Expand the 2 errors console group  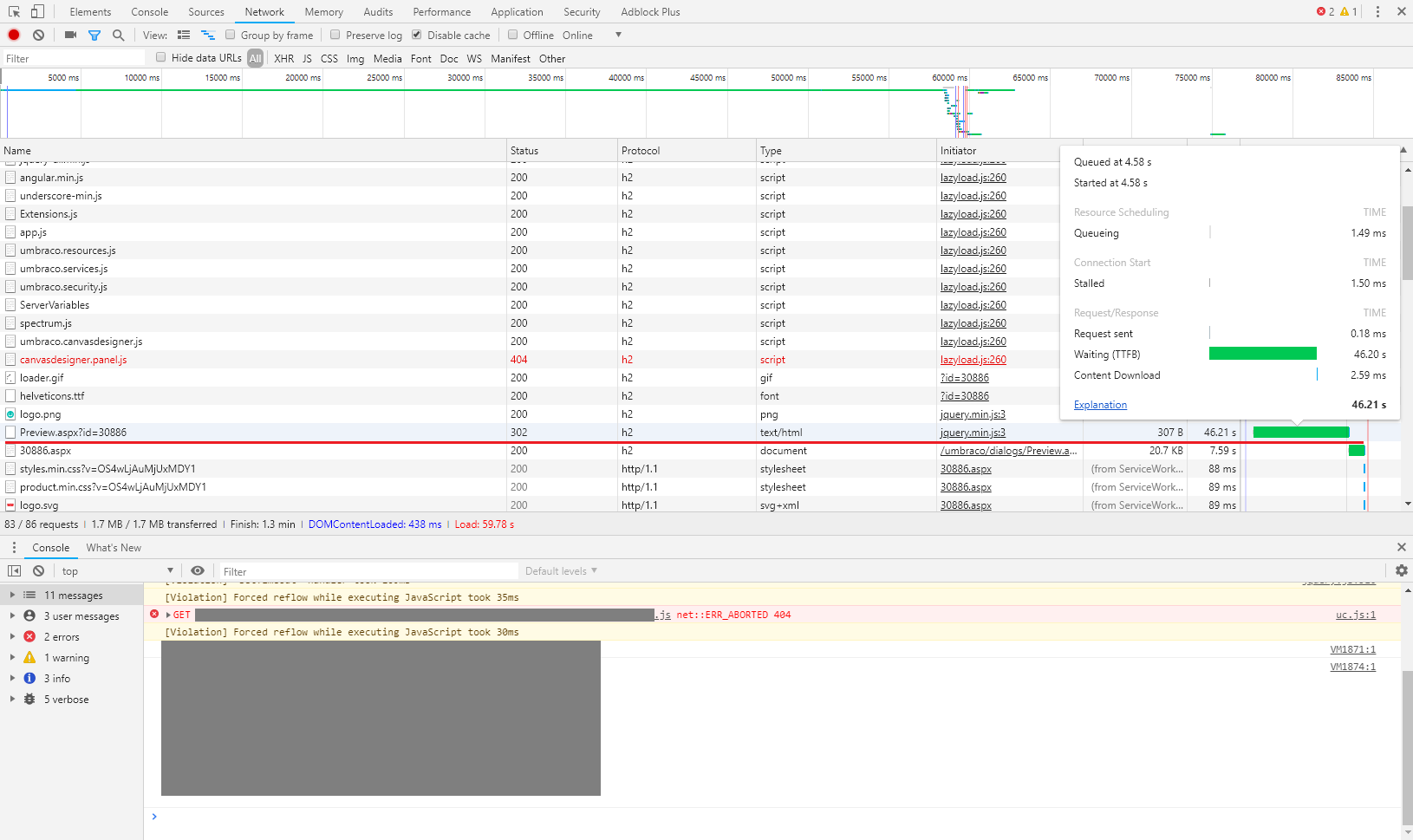pos(12,636)
